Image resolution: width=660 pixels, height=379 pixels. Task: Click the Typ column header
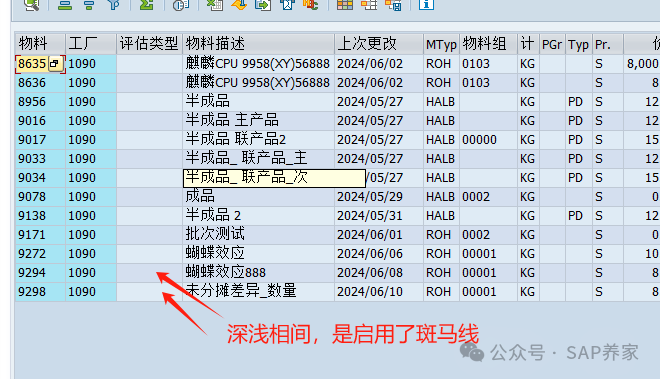(x=579, y=44)
